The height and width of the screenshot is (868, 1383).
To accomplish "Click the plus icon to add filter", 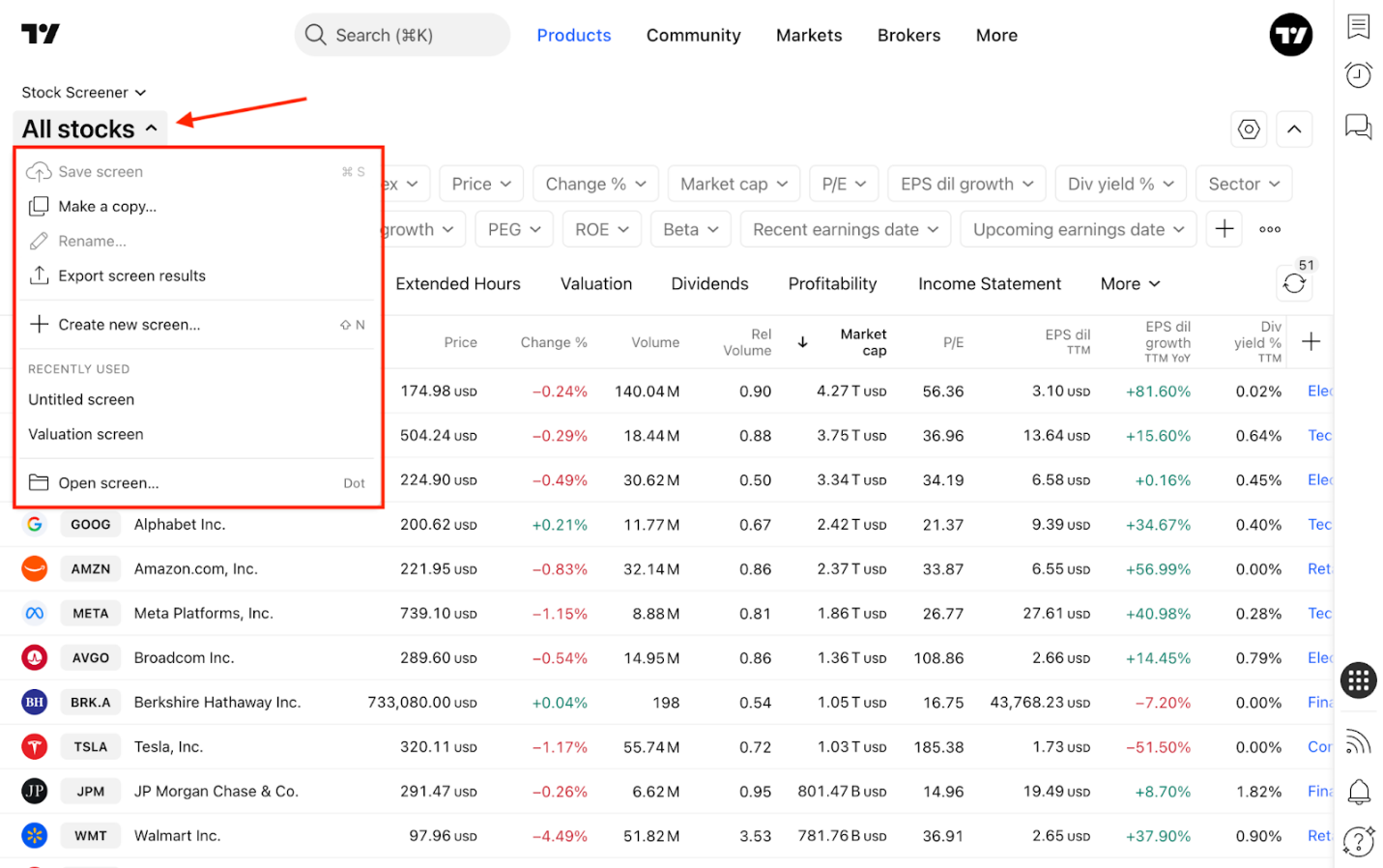I will click(x=1224, y=229).
